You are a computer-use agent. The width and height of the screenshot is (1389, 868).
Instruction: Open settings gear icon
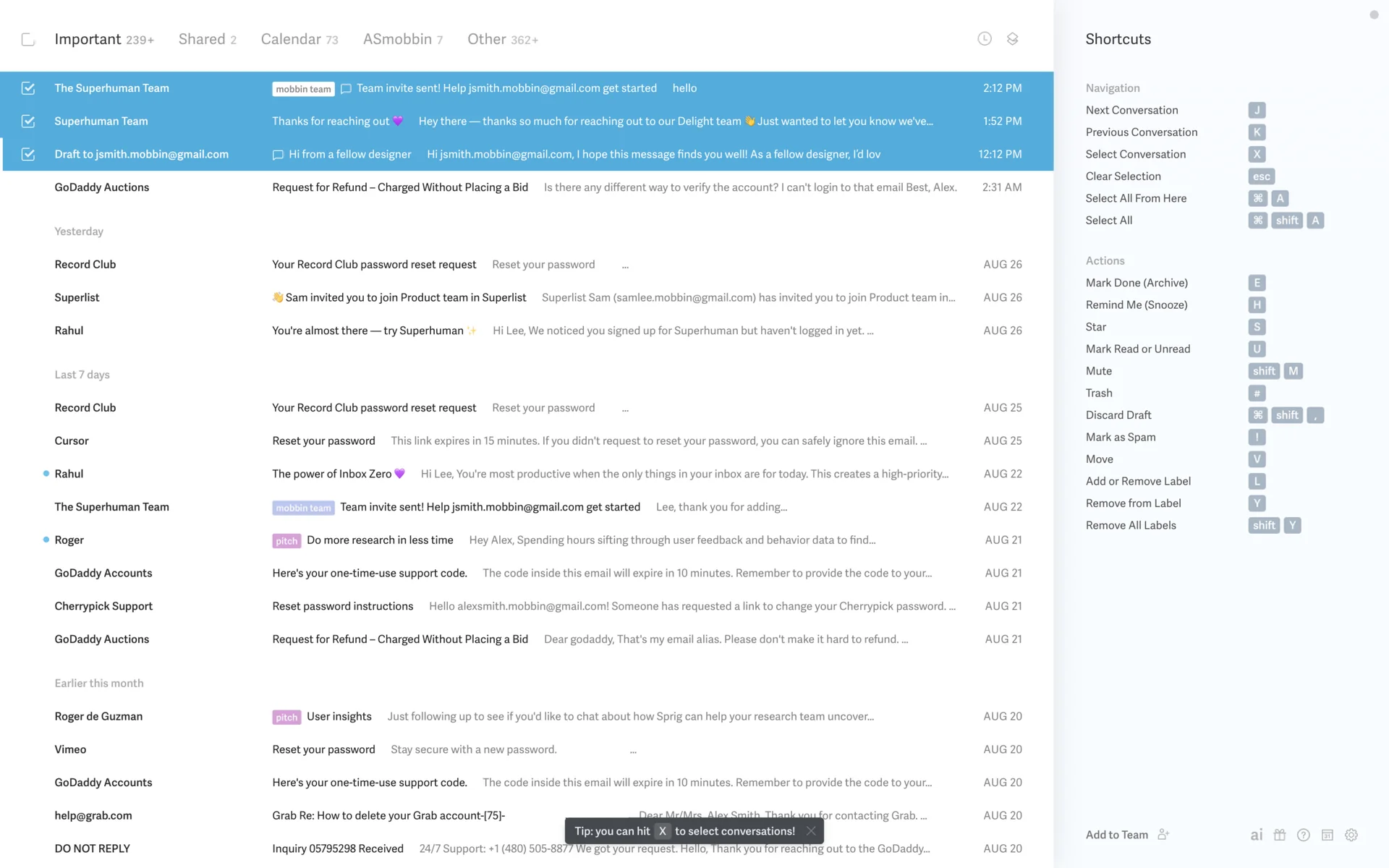click(x=1351, y=835)
